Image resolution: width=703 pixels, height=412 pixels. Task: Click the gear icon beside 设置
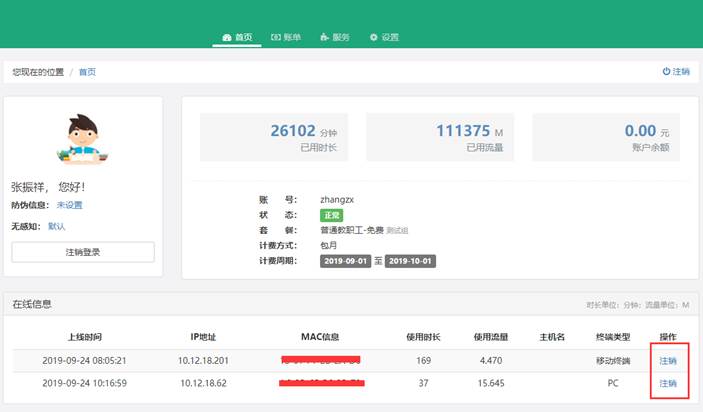click(374, 38)
